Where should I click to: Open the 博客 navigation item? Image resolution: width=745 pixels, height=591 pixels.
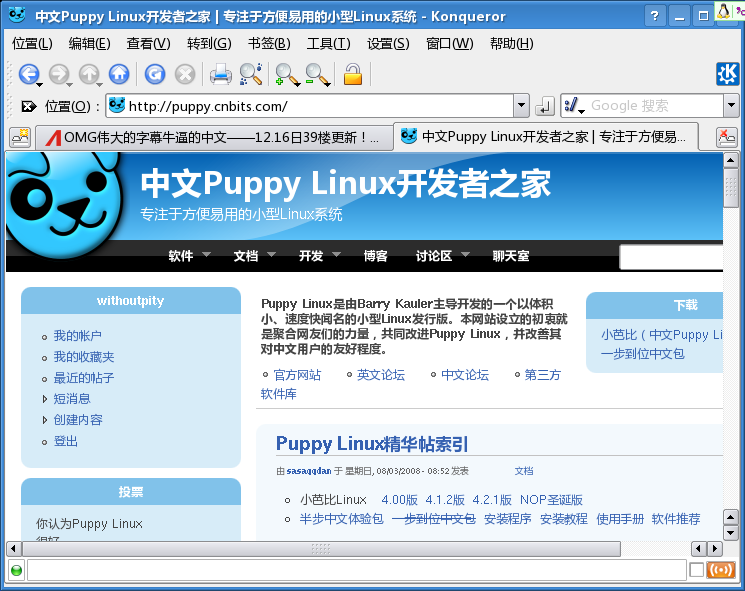pyautogui.click(x=375, y=256)
